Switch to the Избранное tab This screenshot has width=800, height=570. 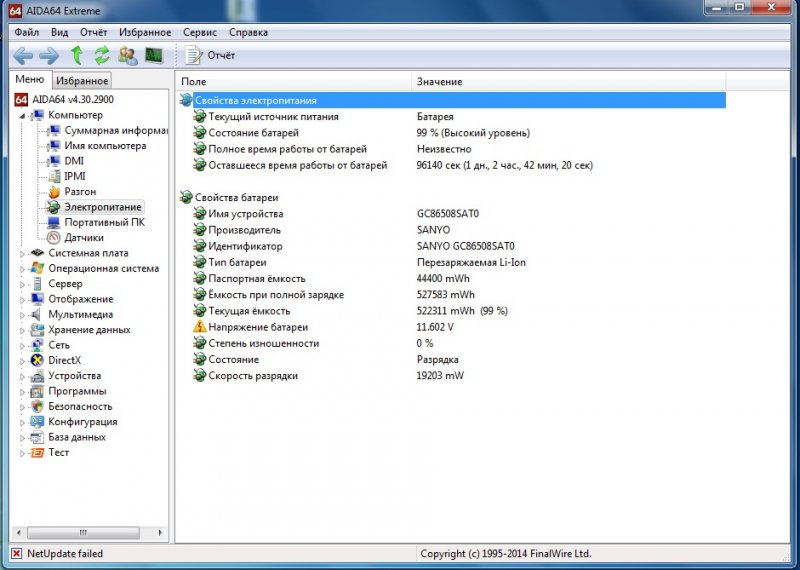click(x=81, y=81)
